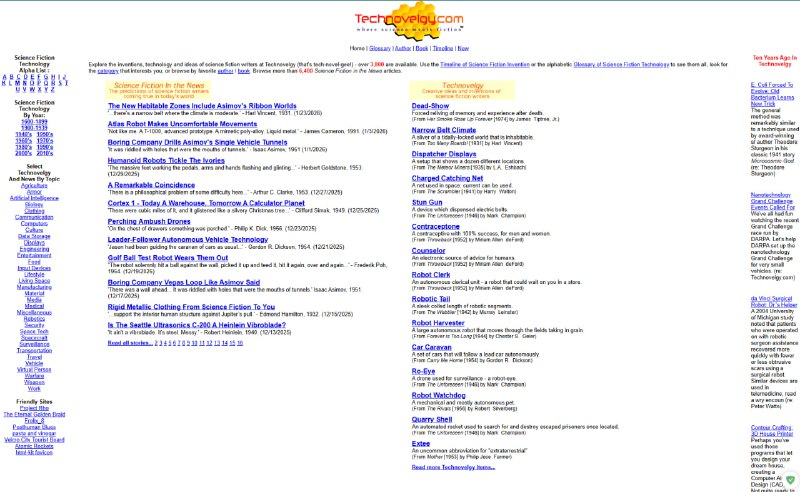Go to page 2 of stories
Screen dimensions: 800x492
point(156,342)
